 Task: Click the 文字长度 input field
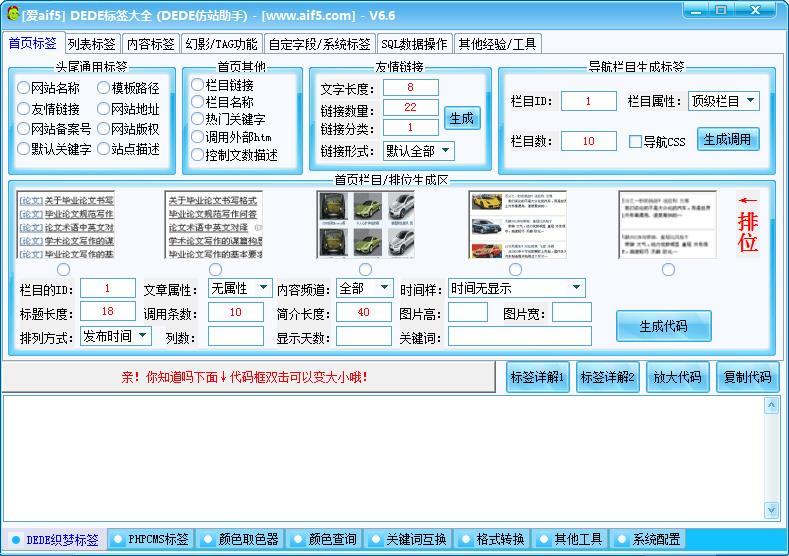(x=409, y=88)
